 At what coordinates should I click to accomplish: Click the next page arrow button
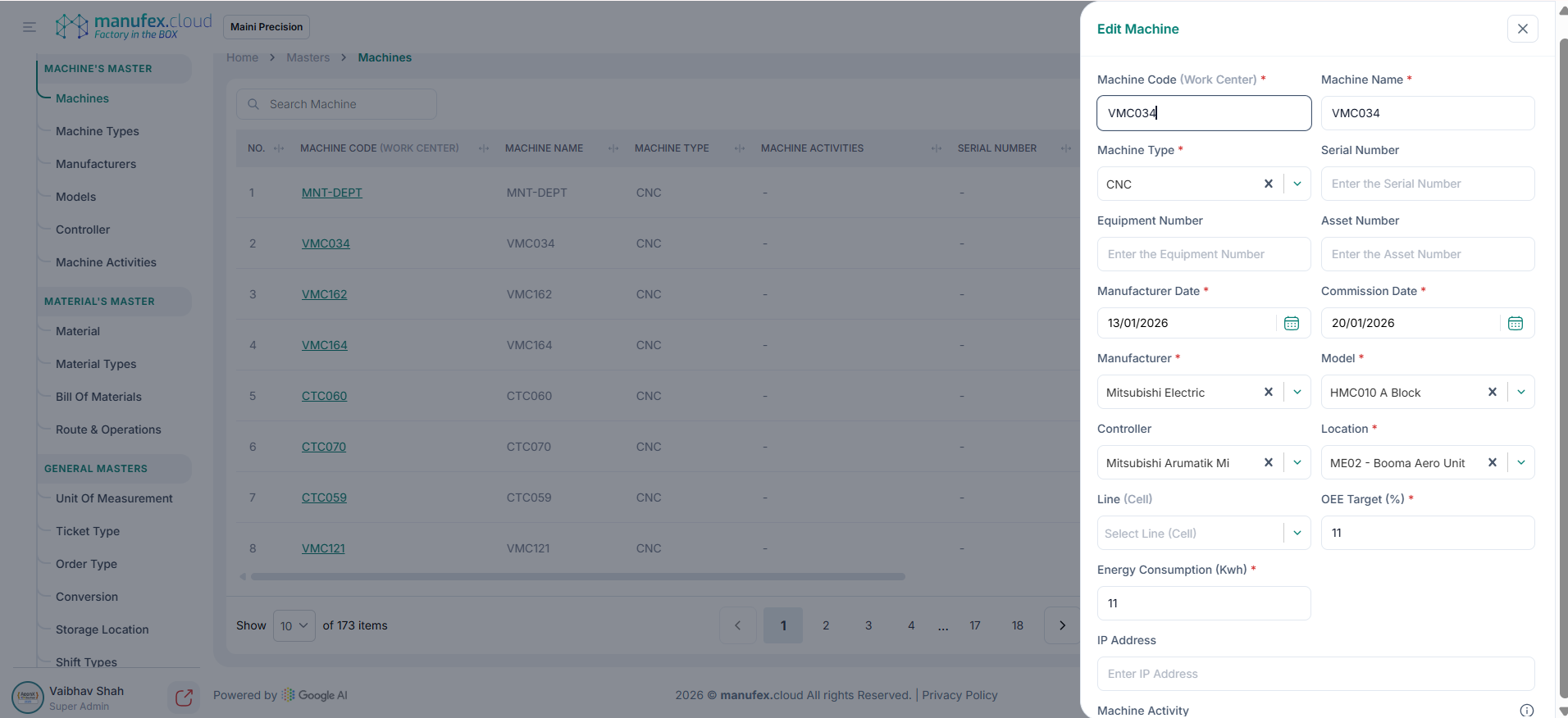1062,625
